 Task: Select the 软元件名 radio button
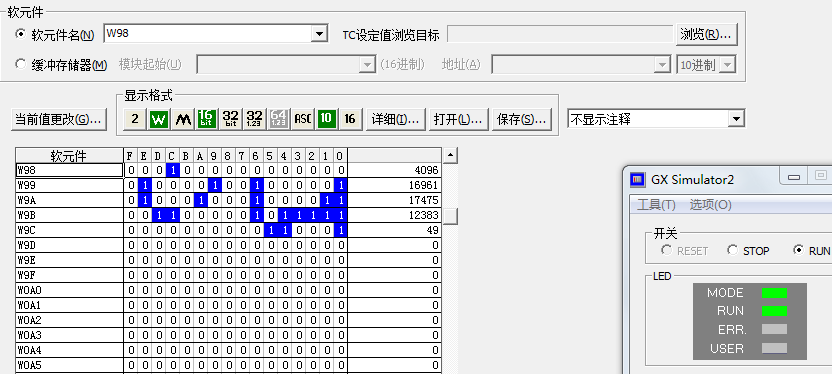click(21, 34)
